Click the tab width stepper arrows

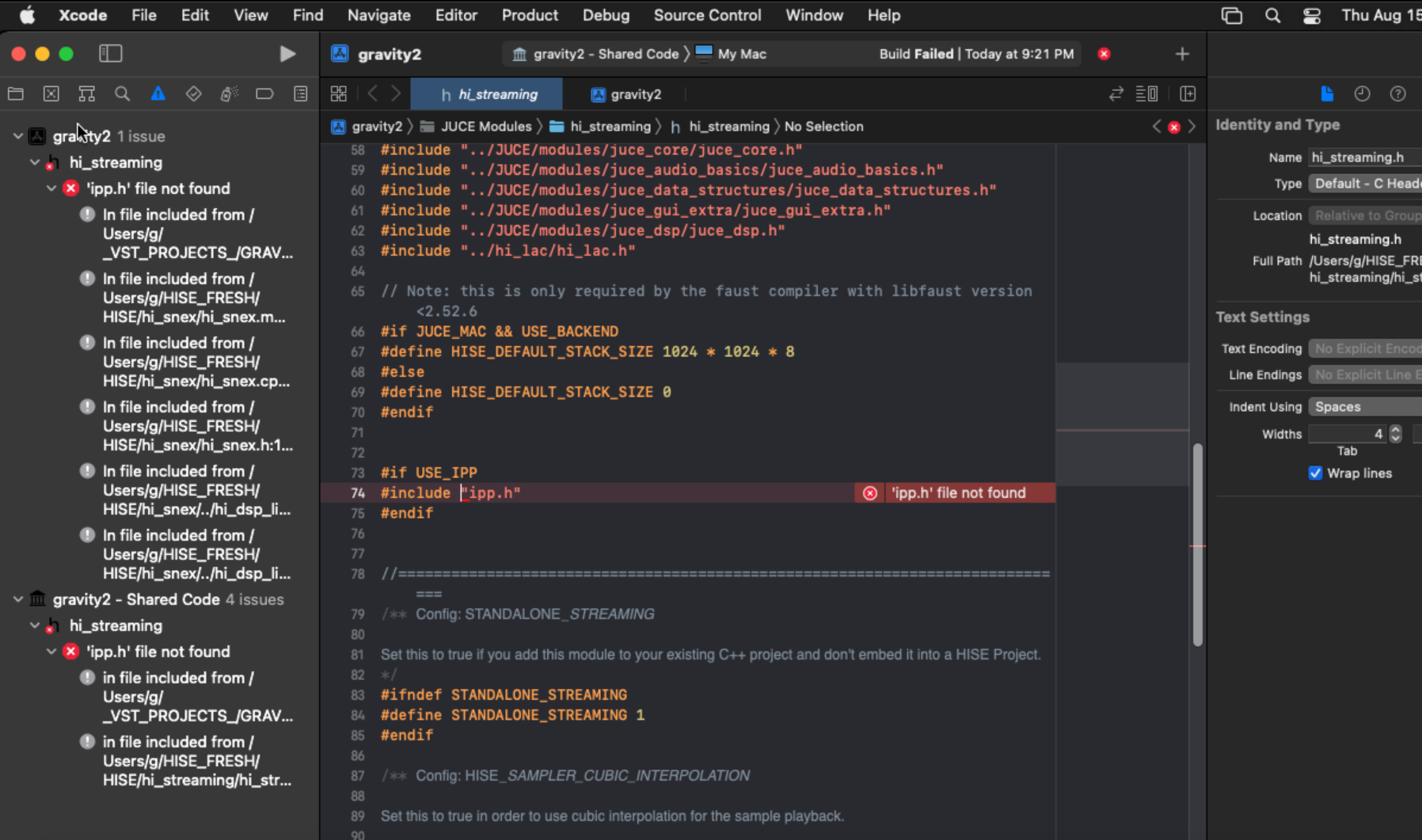pyautogui.click(x=1396, y=434)
